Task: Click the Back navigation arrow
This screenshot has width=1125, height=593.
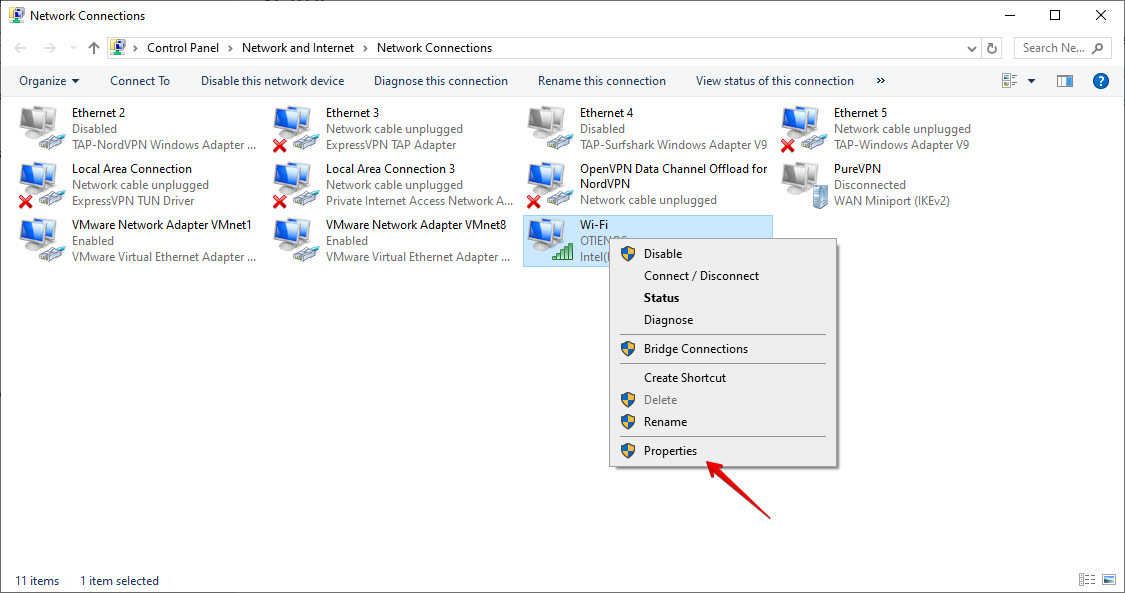Action: [x=20, y=48]
